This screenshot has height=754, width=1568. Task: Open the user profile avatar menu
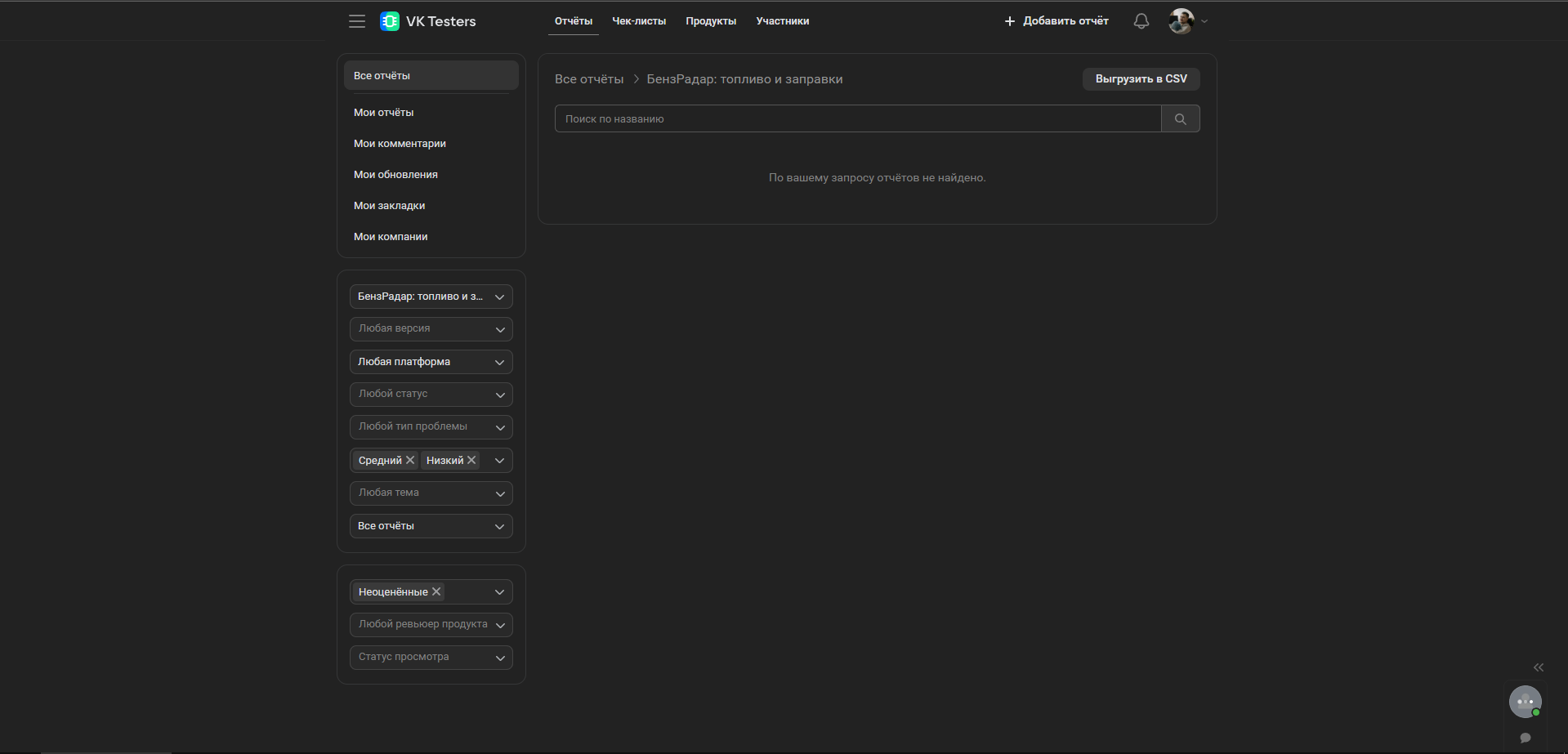(x=1182, y=21)
